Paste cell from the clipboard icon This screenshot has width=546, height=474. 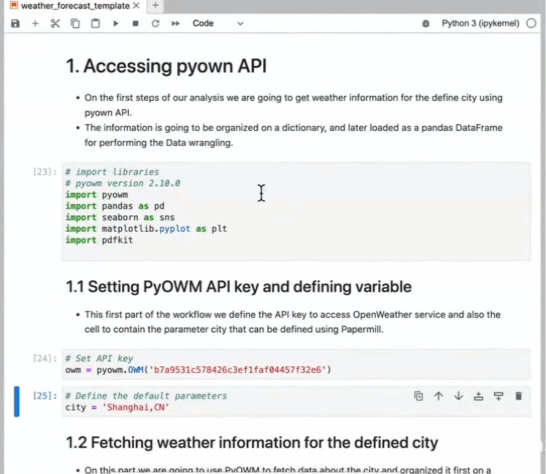pyautogui.click(x=95, y=23)
